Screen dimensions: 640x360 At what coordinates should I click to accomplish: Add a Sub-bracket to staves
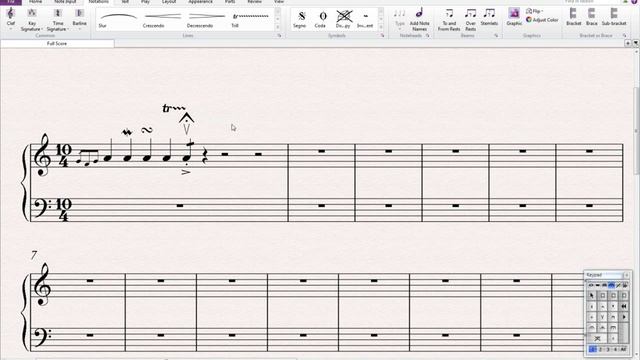[x=614, y=17]
